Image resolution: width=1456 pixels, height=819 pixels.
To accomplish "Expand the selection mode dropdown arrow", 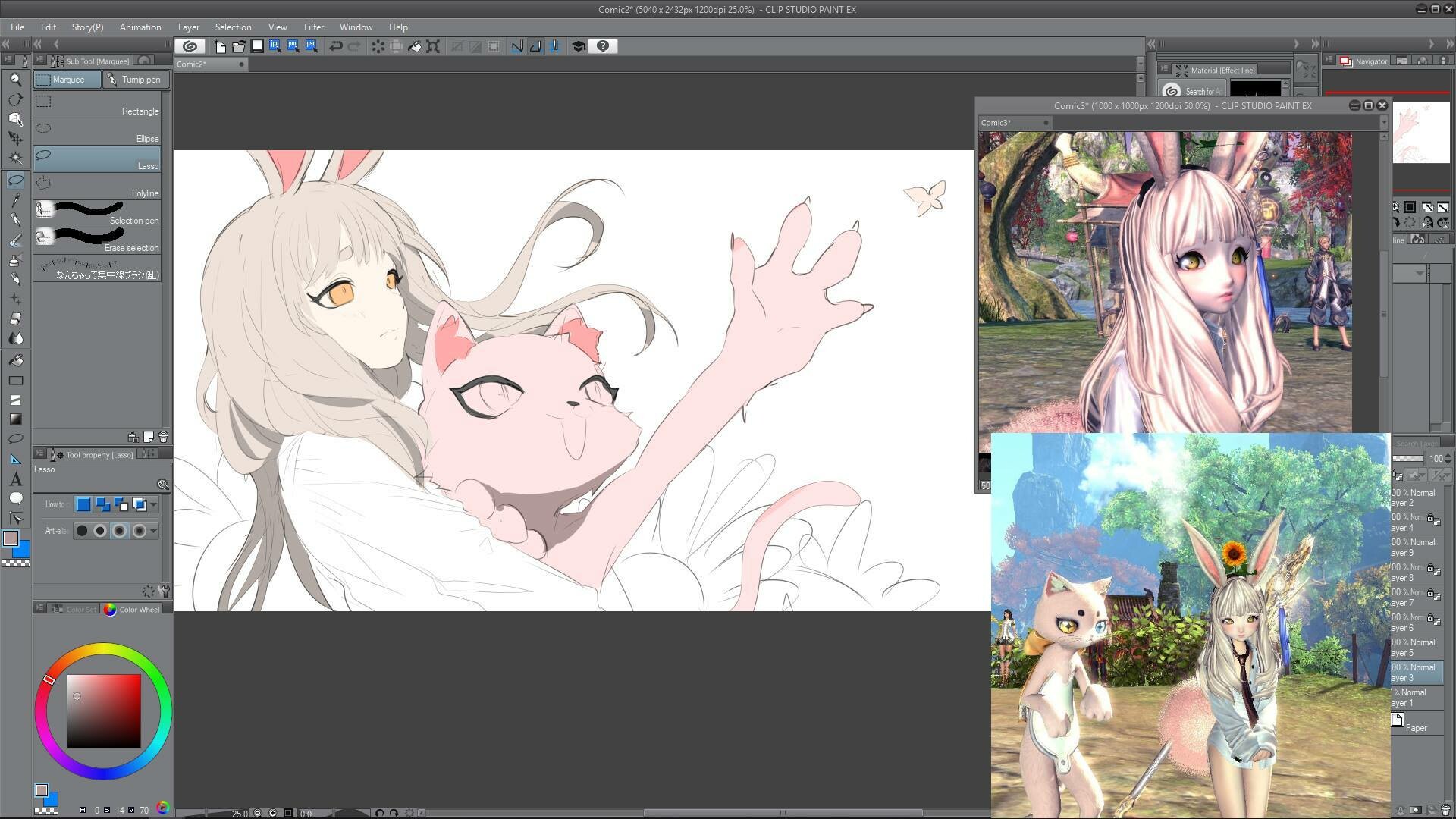I will [154, 504].
